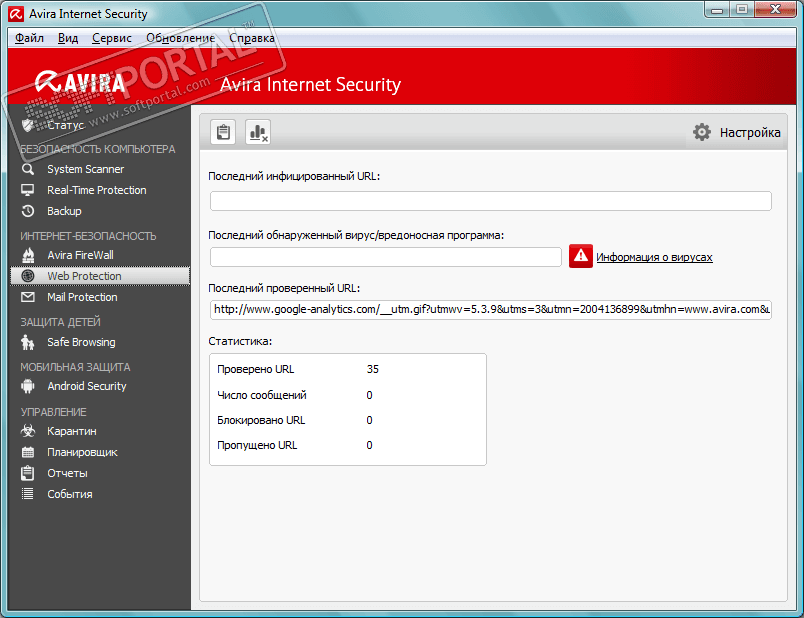The height and width of the screenshot is (618, 804).
Task: Open the Планировщик section
Action: click(x=82, y=452)
